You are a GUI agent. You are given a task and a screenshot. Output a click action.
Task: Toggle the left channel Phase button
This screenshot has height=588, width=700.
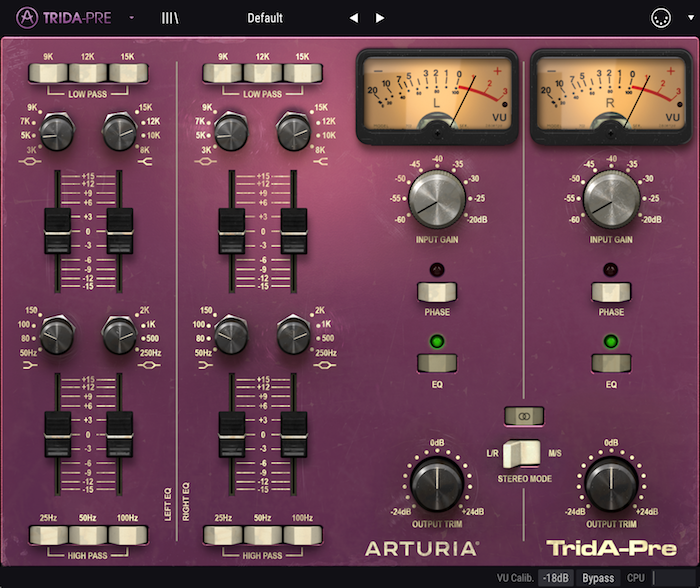437,292
